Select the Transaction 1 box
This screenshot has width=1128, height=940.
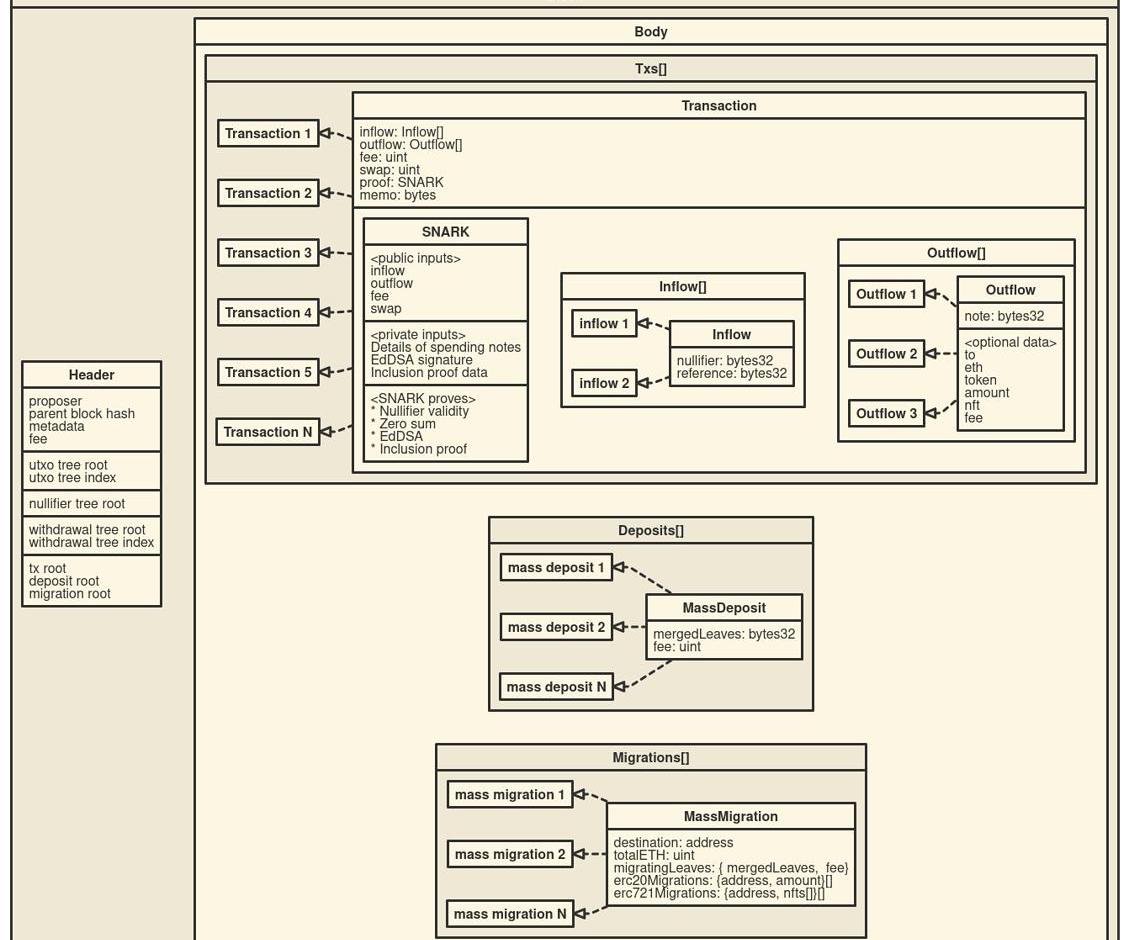pyautogui.click(x=268, y=134)
